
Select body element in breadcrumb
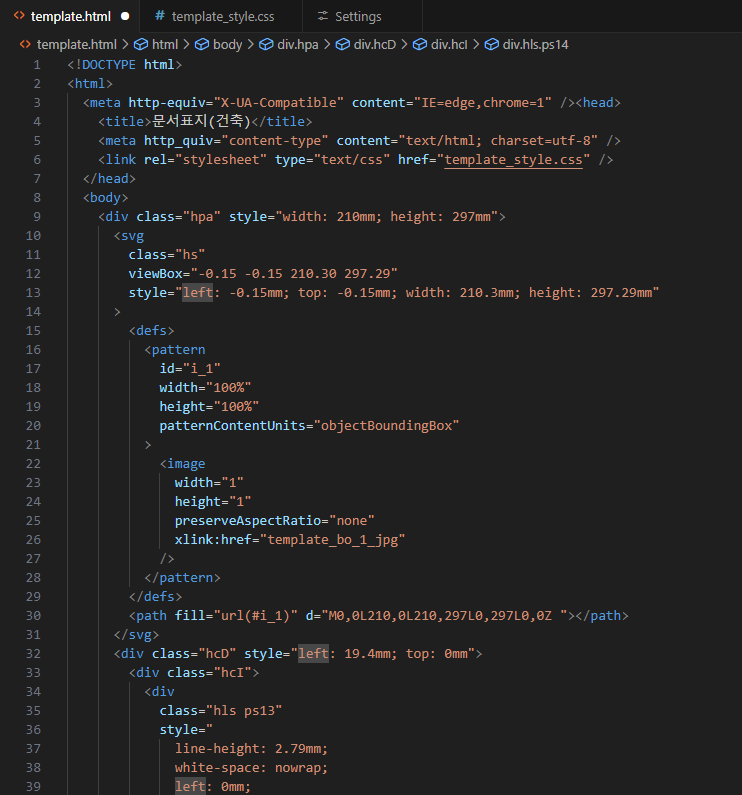(x=227, y=45)
